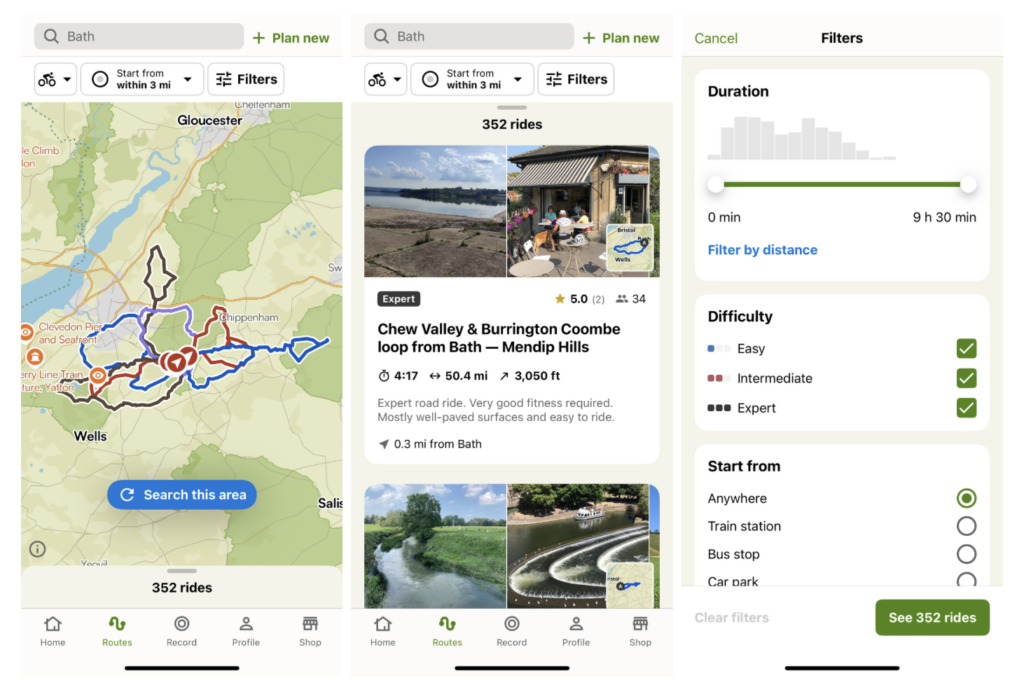Tap the current location marker on map
Screen dimensions: 1024x692
tap(177, 361)
